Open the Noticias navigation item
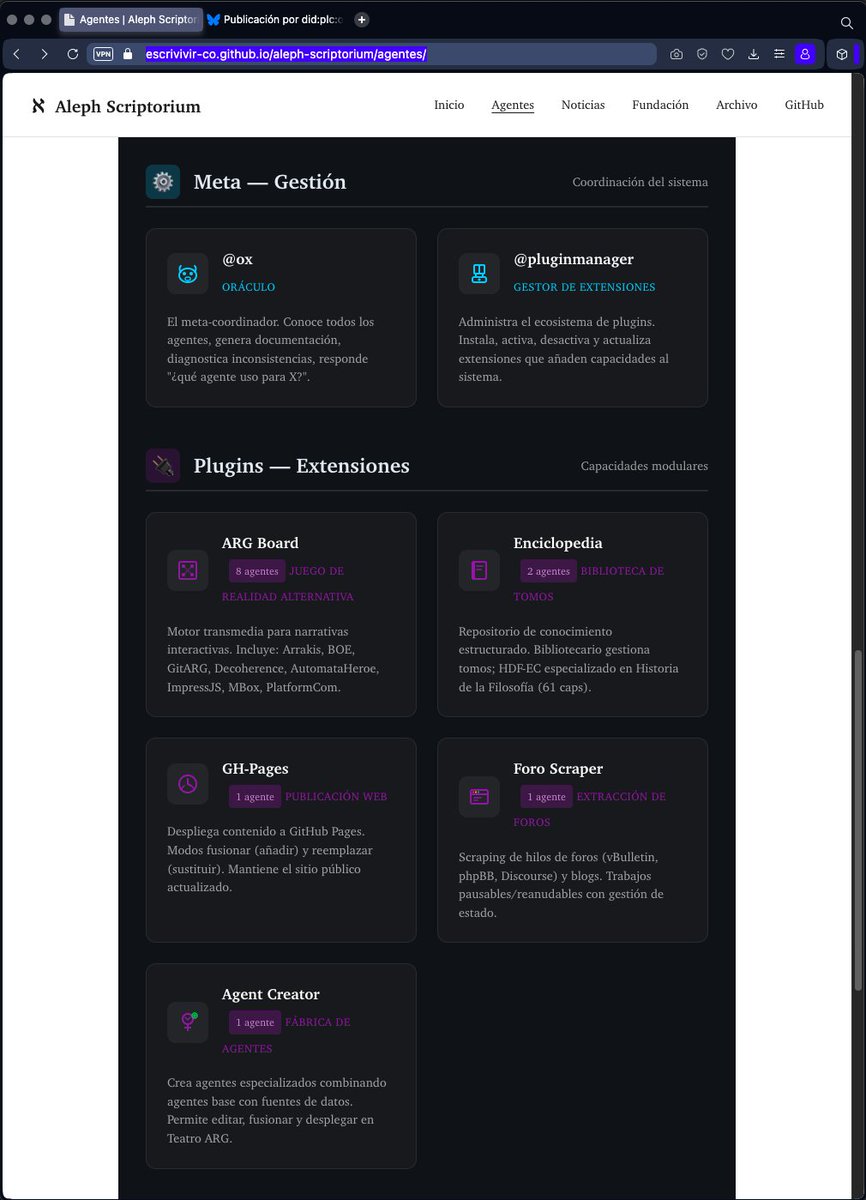866x1200 pixels. (x=583, y=105)
